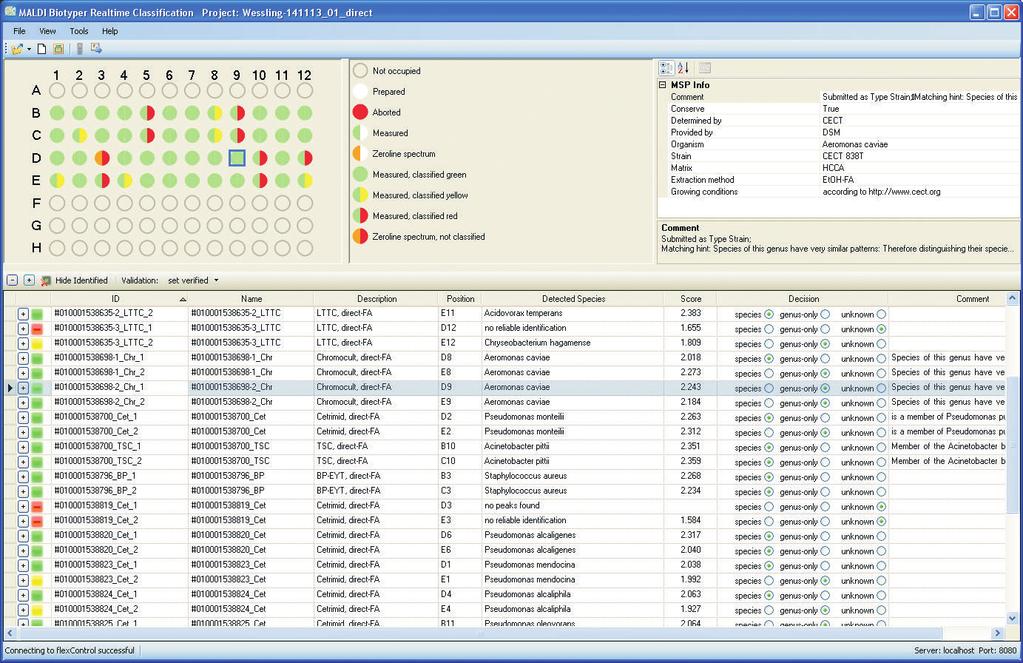This screenshot has width=1023, height=663.
Task: Expand row #010001538824_Cet_1 details
Action: (23, 595)
